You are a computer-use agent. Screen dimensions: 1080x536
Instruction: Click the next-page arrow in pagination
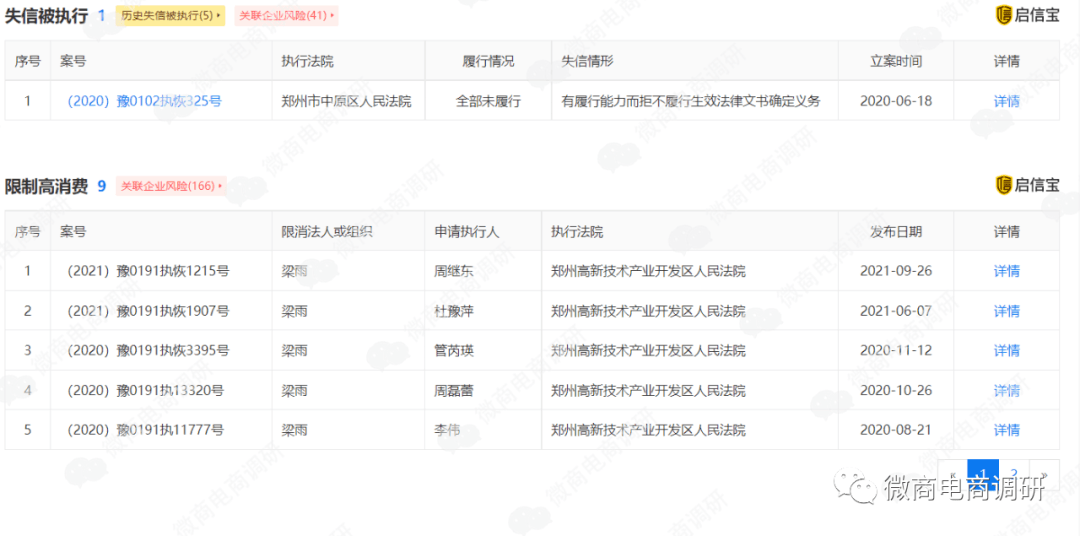pos(1044,474)
